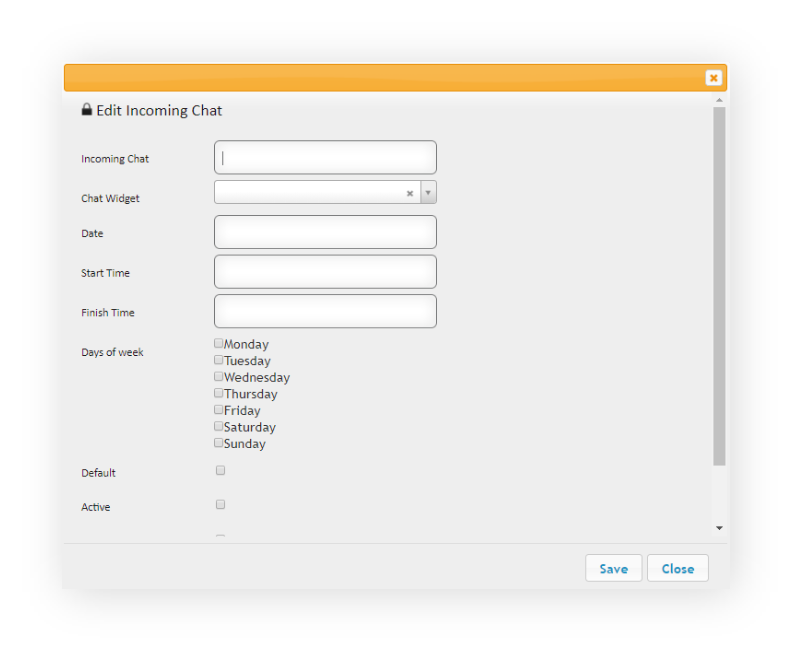Enable the Default checkbox
The width and height of the screenshot is (800, 659).
pyautogui.click(x=220, y=470)
